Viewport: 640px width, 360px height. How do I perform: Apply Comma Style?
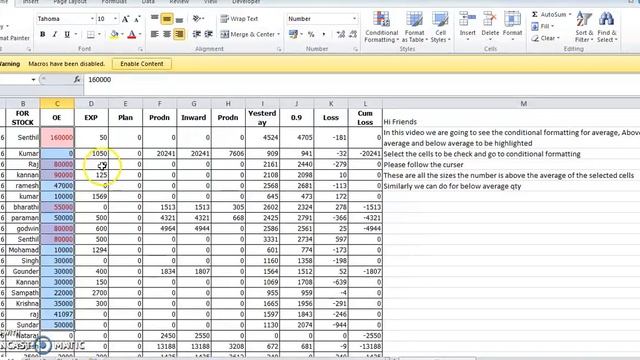(x=323, y=34)
